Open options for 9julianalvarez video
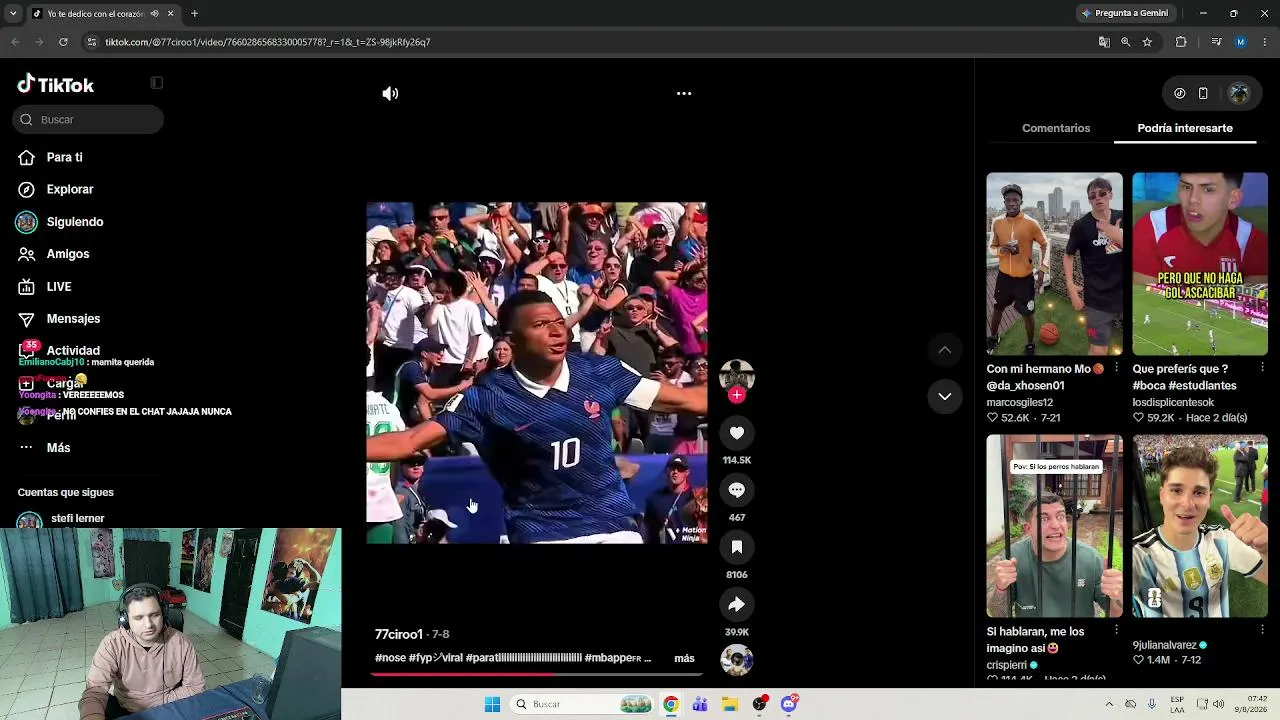 click(1262, 630)
